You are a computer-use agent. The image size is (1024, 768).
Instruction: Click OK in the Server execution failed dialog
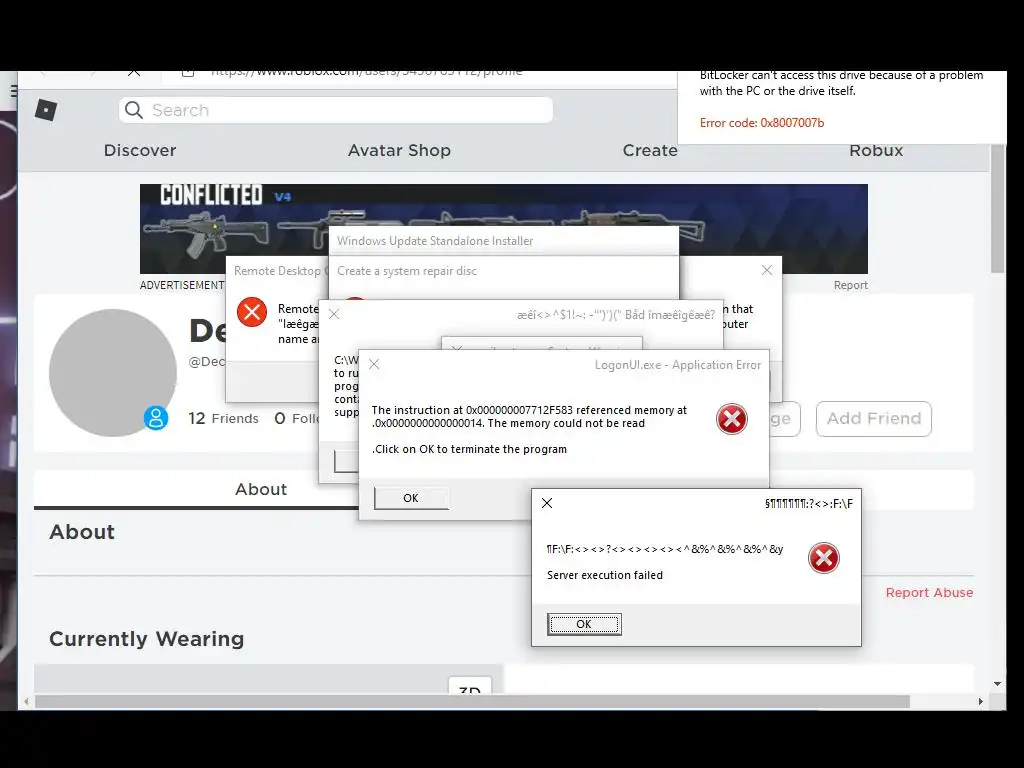[x=584, y=624]
